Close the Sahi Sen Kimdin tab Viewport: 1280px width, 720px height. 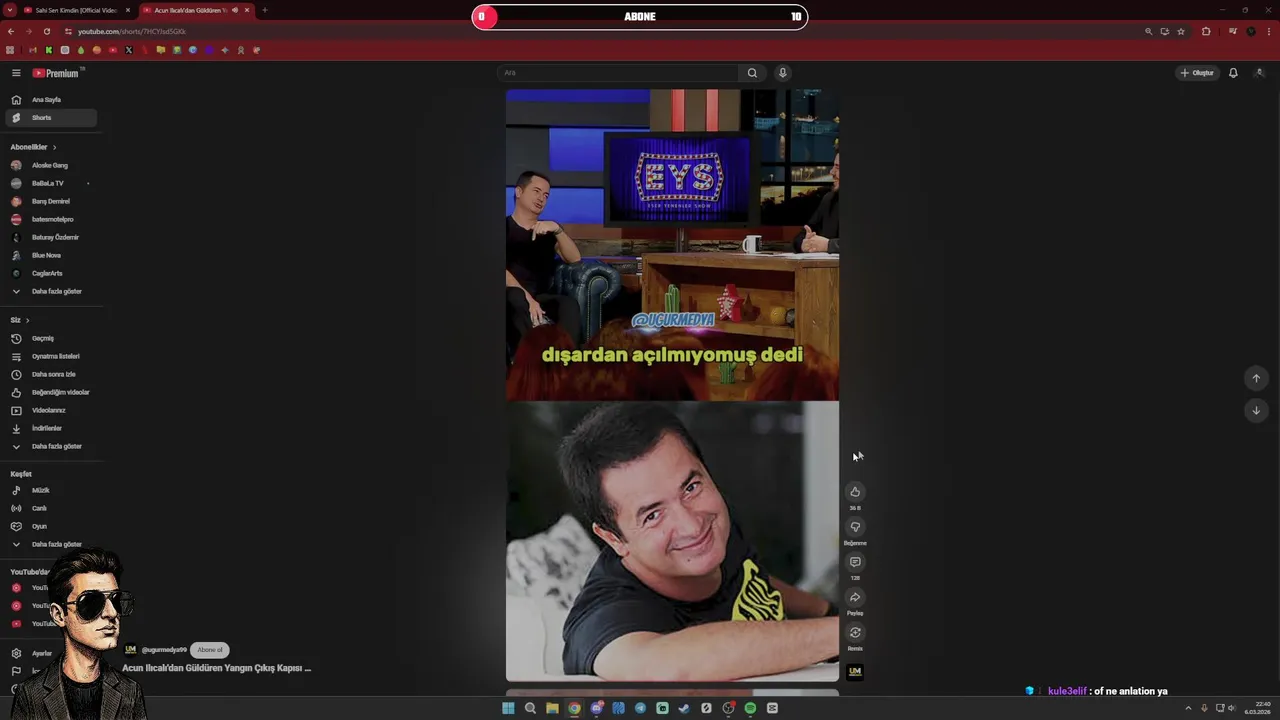click(128, 10)
